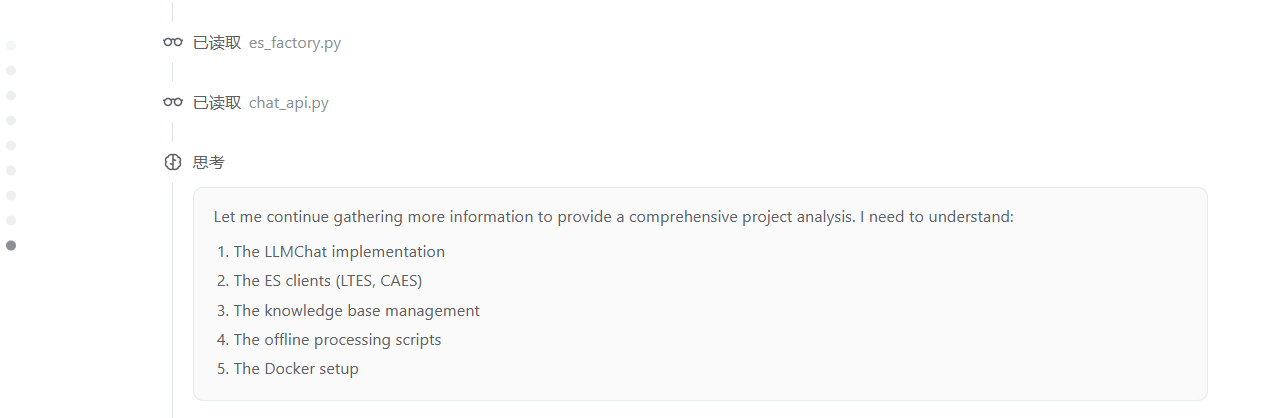
Task: Select the dark active navigation dot
Action: click(11, 245)
